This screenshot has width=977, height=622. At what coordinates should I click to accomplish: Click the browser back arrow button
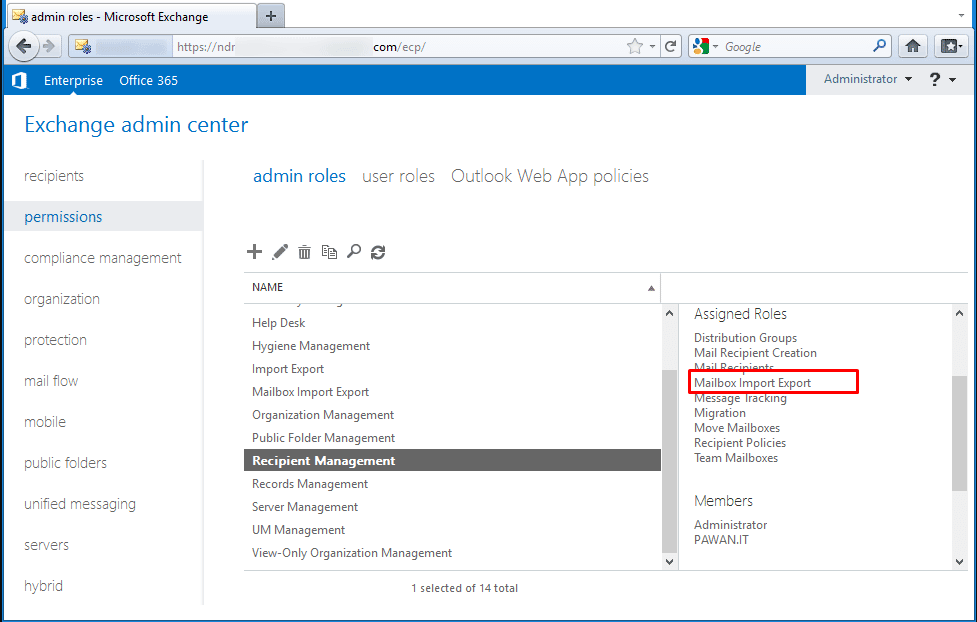point(24,46)
